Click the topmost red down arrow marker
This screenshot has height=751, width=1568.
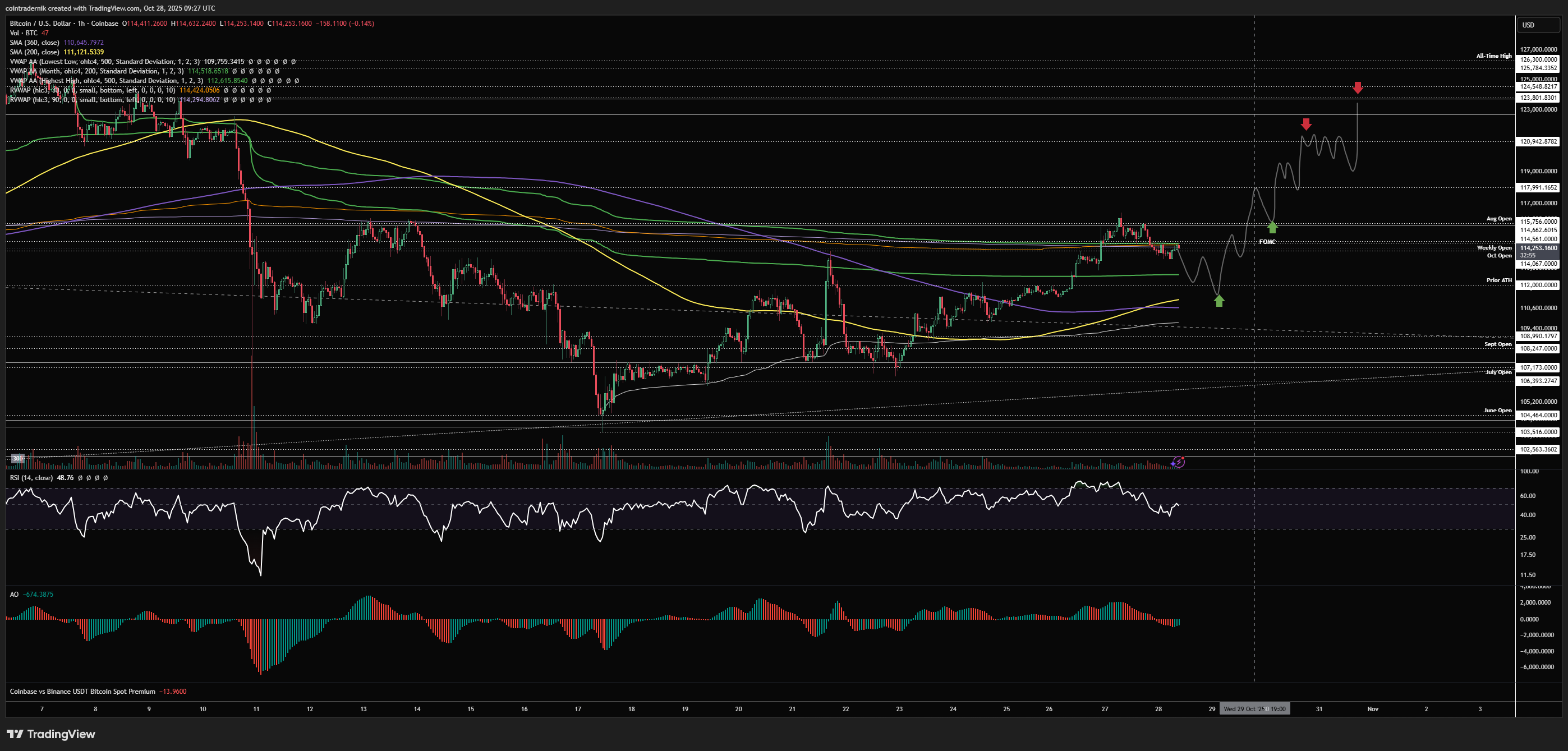coord(1358,88)
